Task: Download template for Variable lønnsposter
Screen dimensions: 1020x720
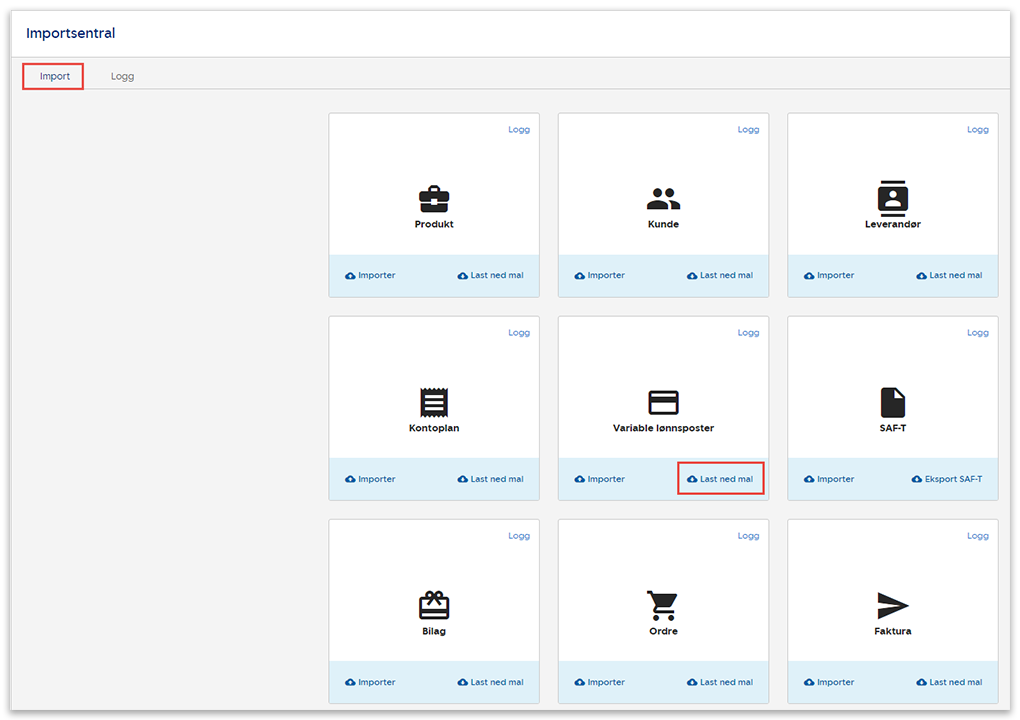Action: 720,479
